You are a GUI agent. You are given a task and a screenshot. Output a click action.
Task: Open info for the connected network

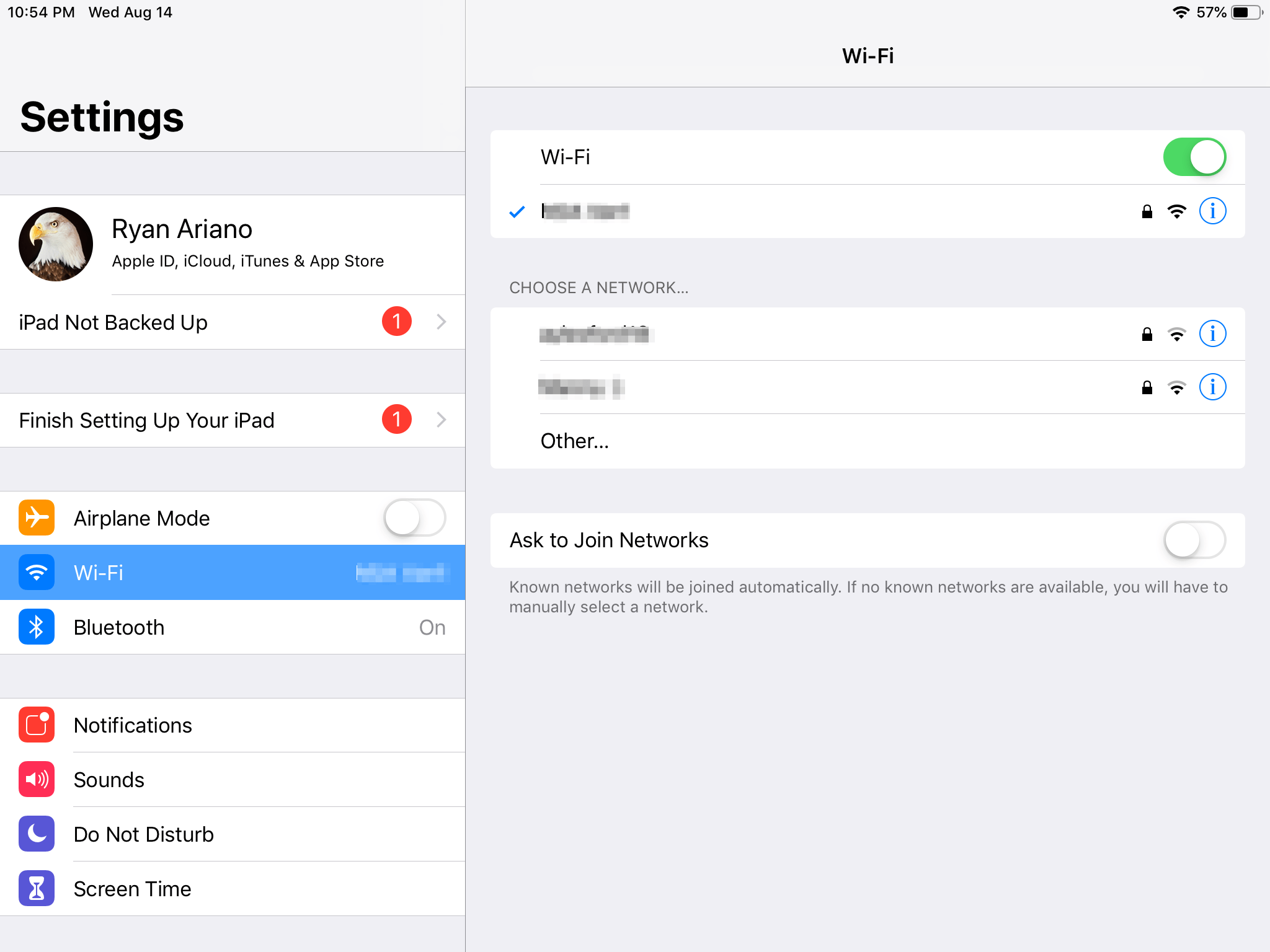[x=1212, y=211]
